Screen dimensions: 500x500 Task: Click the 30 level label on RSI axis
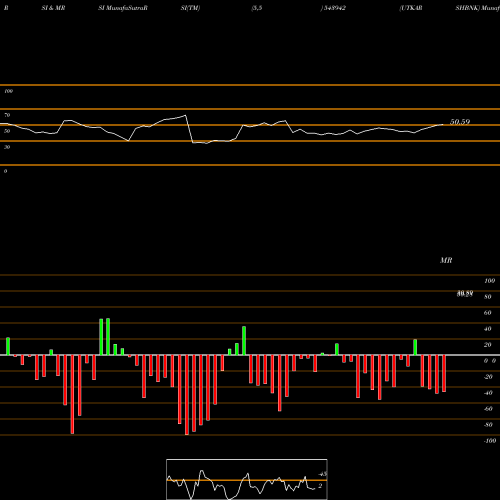coord(7,147)
